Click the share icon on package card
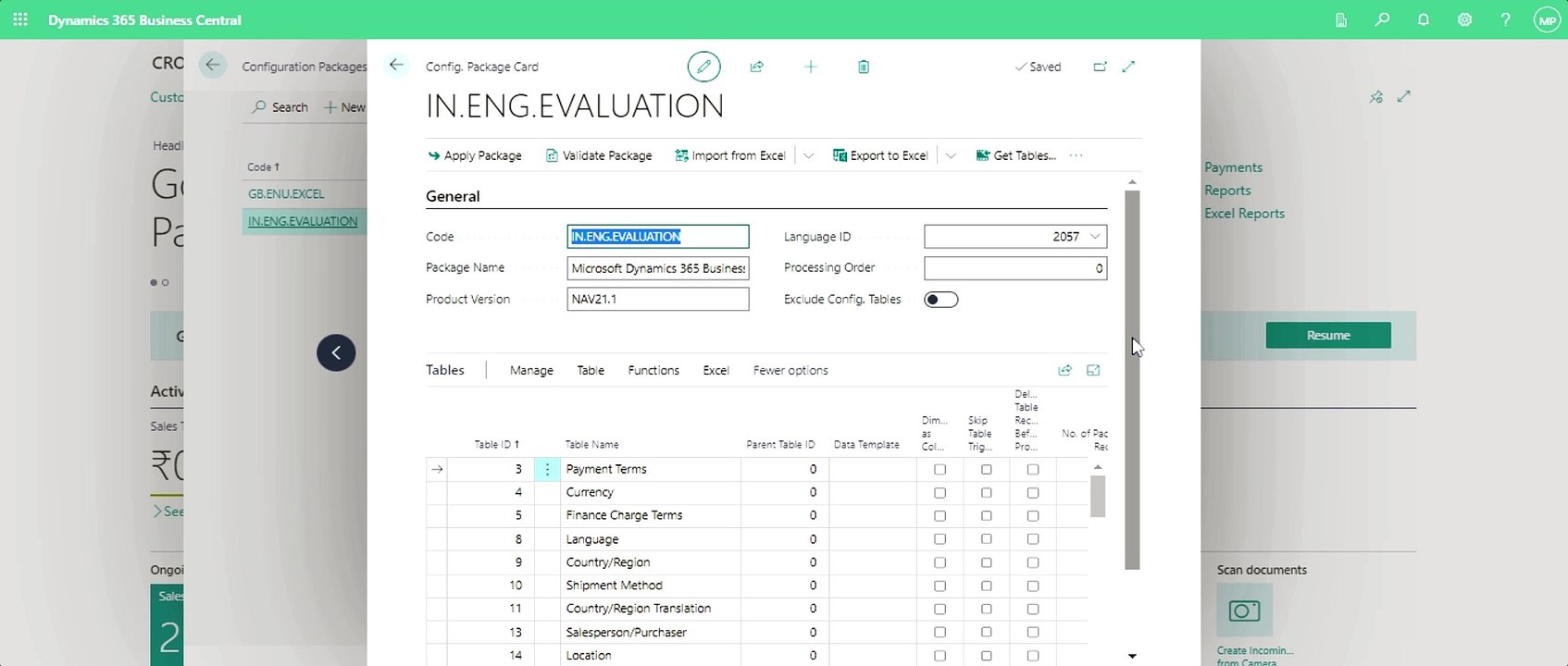 pos(756,67)
